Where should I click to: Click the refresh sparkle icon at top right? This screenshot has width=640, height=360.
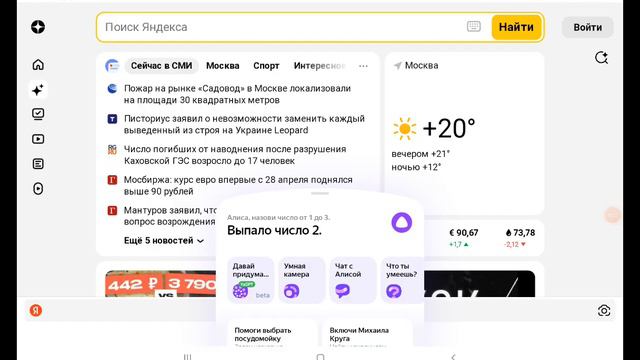tap(601, 58)
